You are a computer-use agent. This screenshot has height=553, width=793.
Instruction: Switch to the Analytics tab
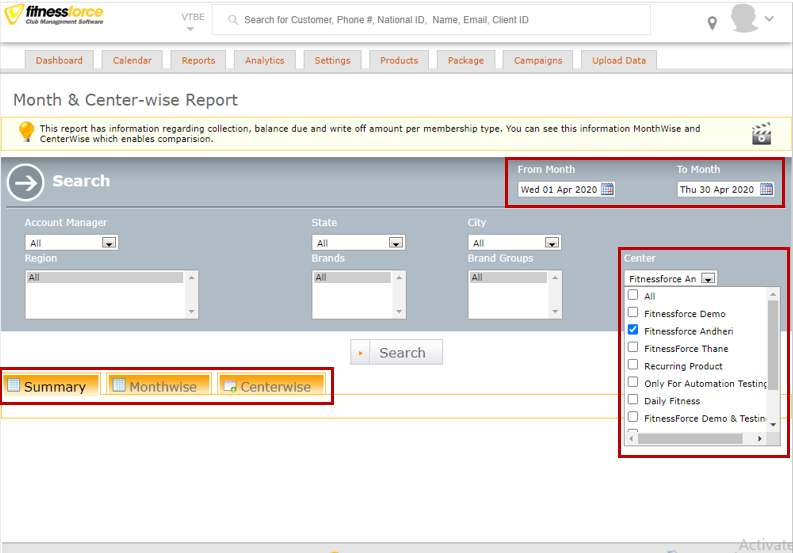click(x=265, y=60)
